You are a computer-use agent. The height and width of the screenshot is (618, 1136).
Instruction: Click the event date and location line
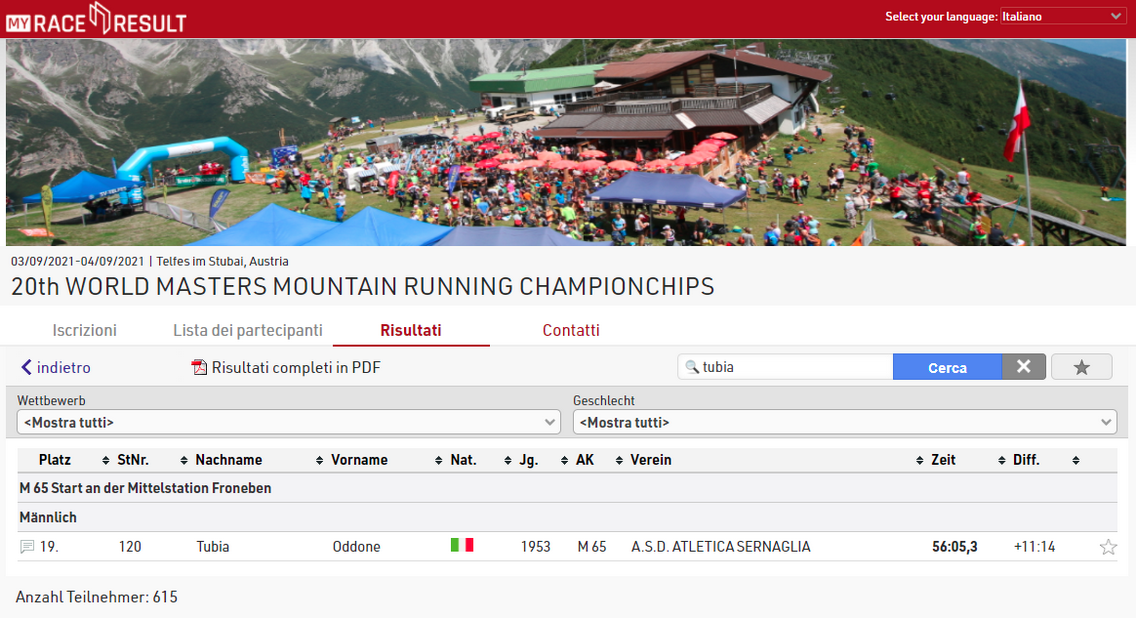point(149,262)
